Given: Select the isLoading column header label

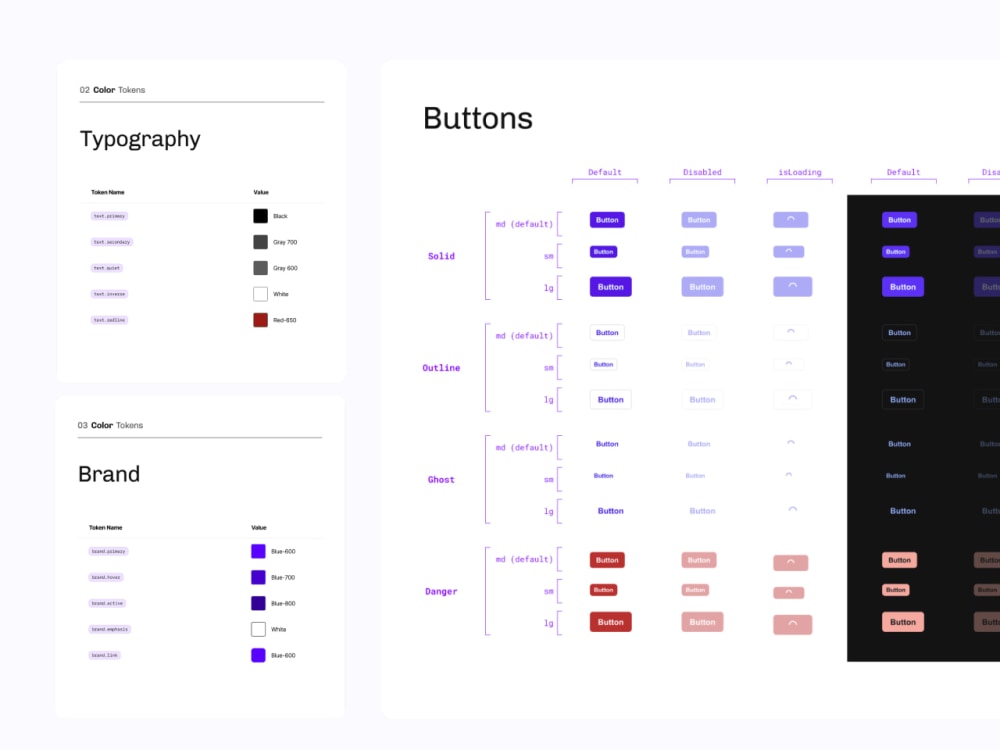Looking at the screenshot, I should 799,171.
